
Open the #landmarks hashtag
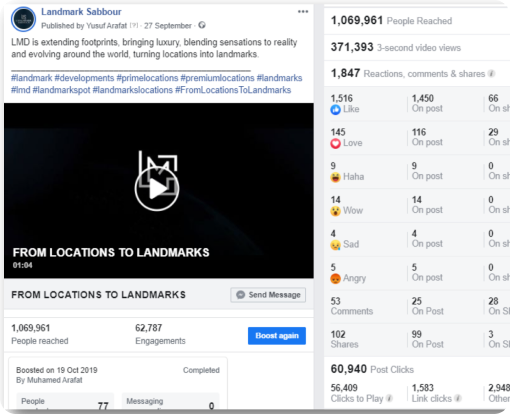click(x=279, y=78)
